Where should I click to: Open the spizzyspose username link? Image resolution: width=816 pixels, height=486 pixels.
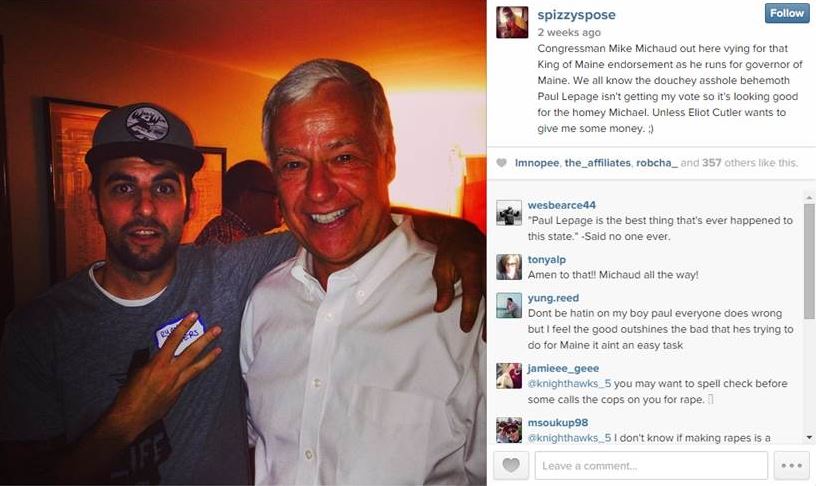[576, 15]
